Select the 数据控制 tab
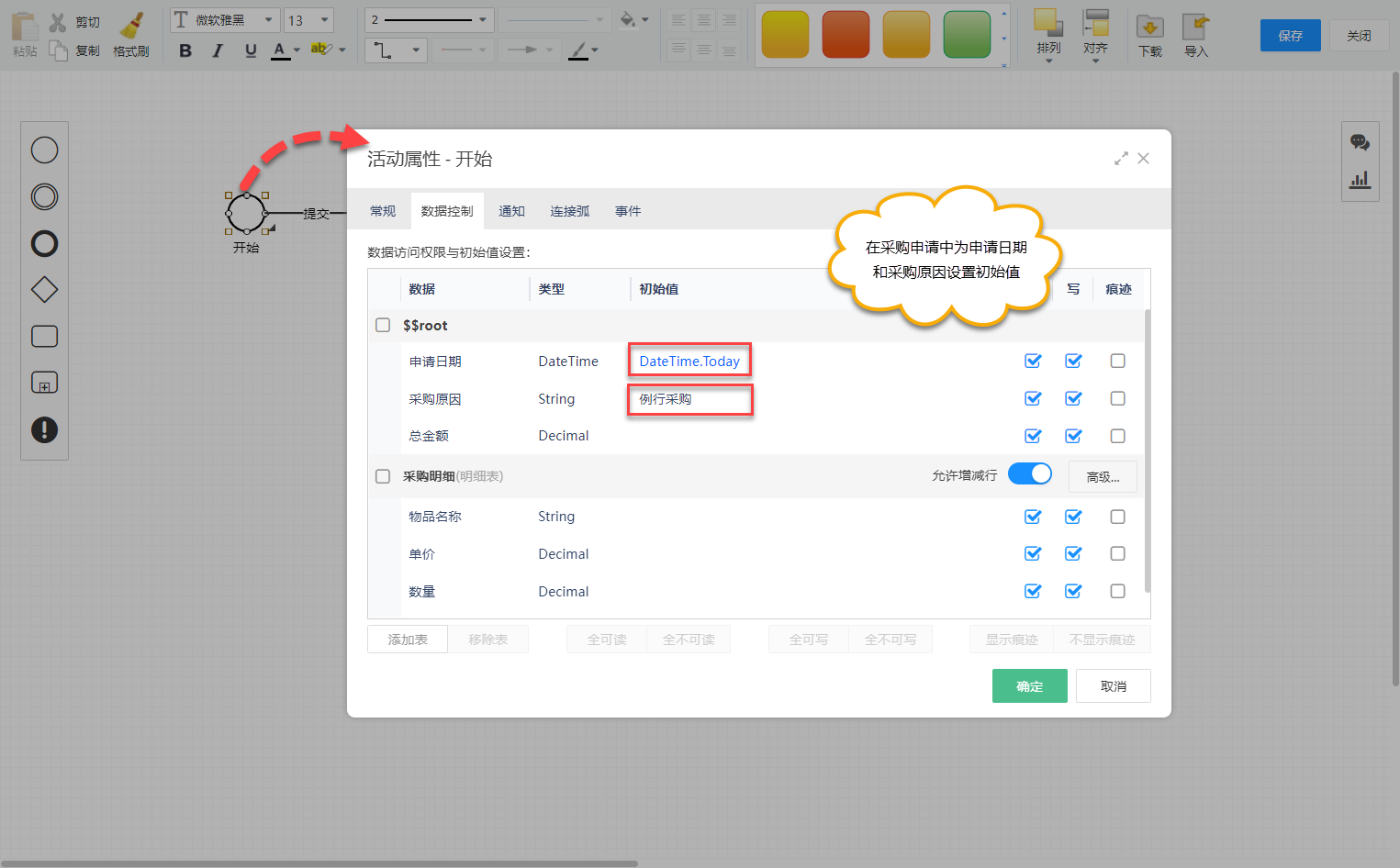 pyautogui.click(x=447, y=211)
